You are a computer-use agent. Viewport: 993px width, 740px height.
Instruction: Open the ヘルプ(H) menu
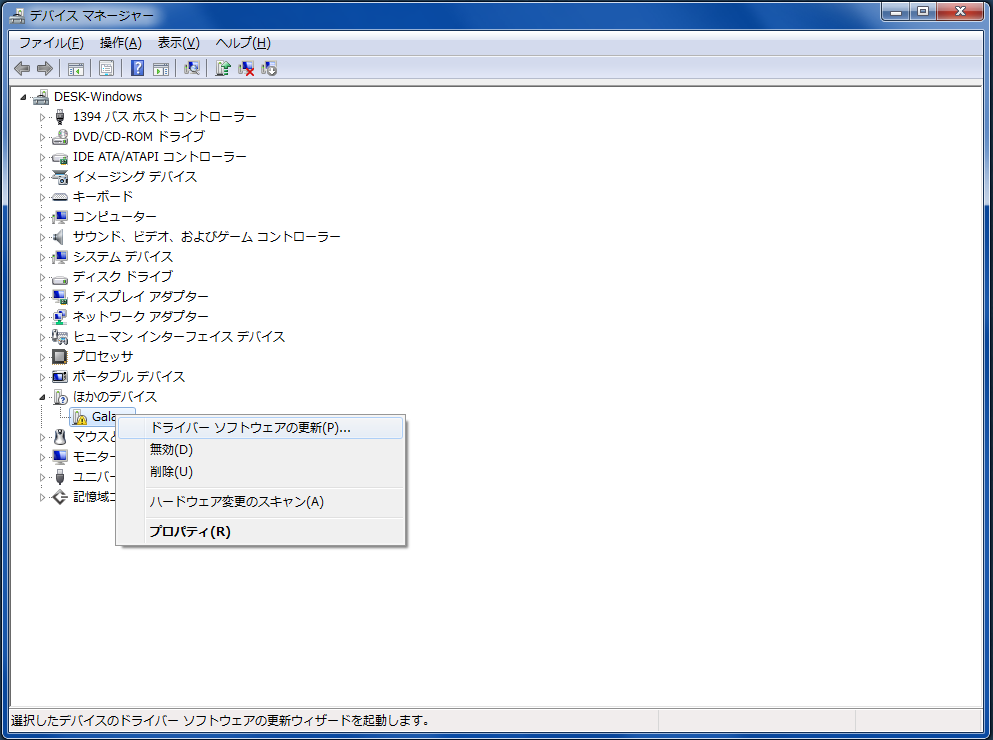[x=243, y=43]
